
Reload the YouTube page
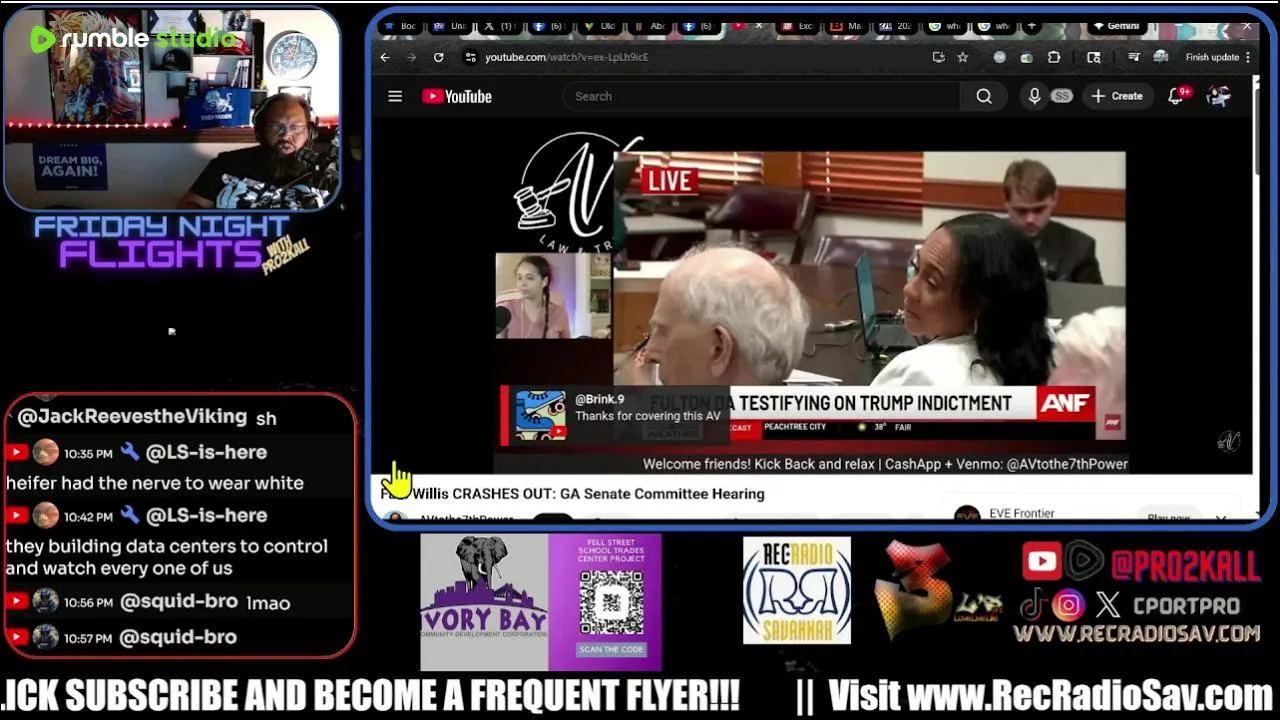[x=438, y=57]
